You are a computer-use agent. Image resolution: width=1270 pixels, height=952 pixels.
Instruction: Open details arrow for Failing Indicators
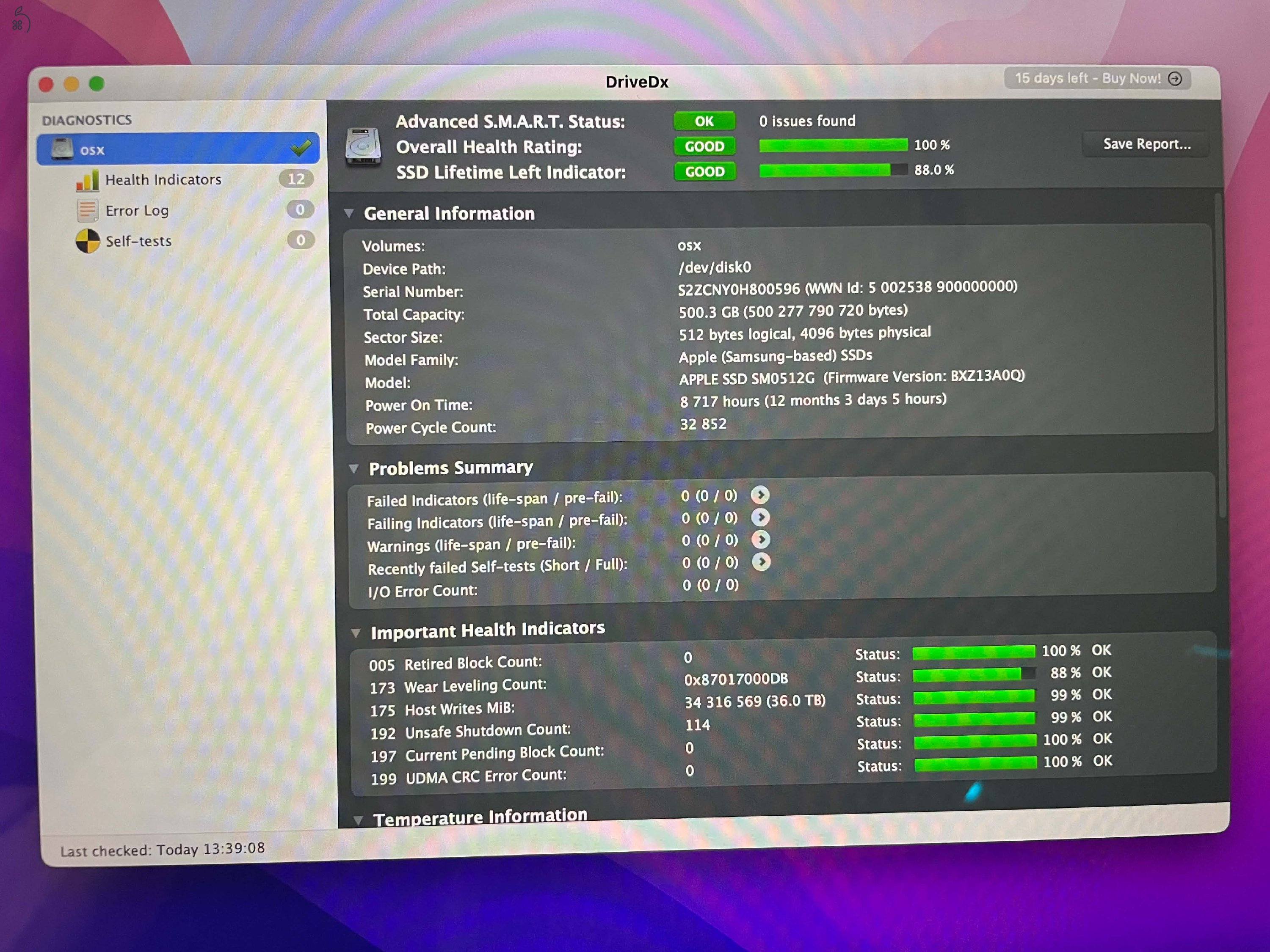pos(761,517)
